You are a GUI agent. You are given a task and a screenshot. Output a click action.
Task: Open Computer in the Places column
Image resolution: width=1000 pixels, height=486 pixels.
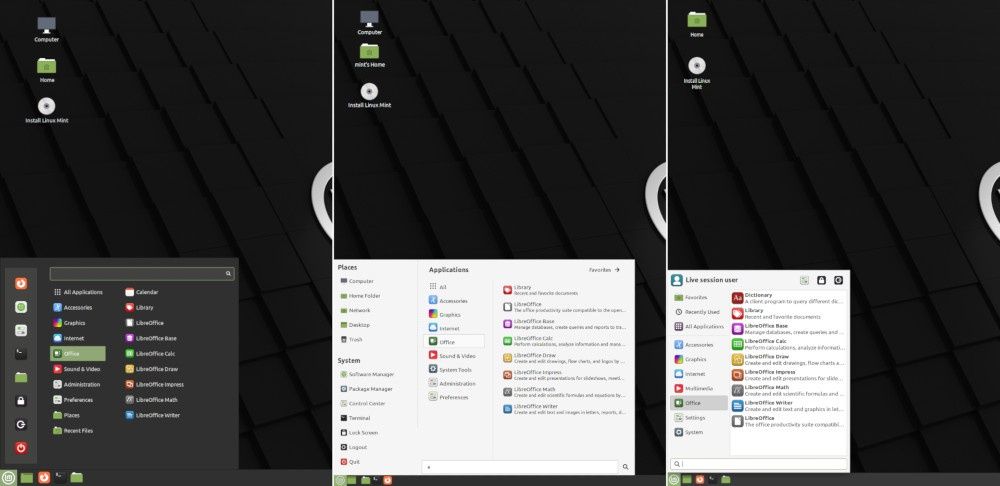(357, 281)
